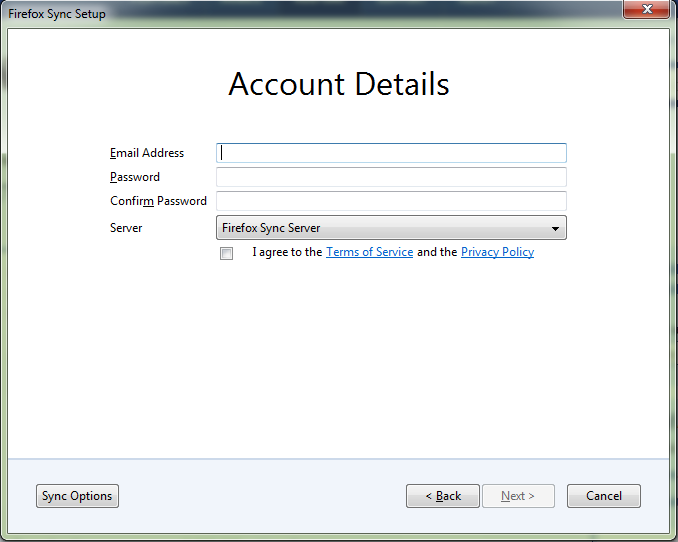Click the Password label
Image resolution: width=678 pixels, height=542 pixels.
(x=135, y=177)
